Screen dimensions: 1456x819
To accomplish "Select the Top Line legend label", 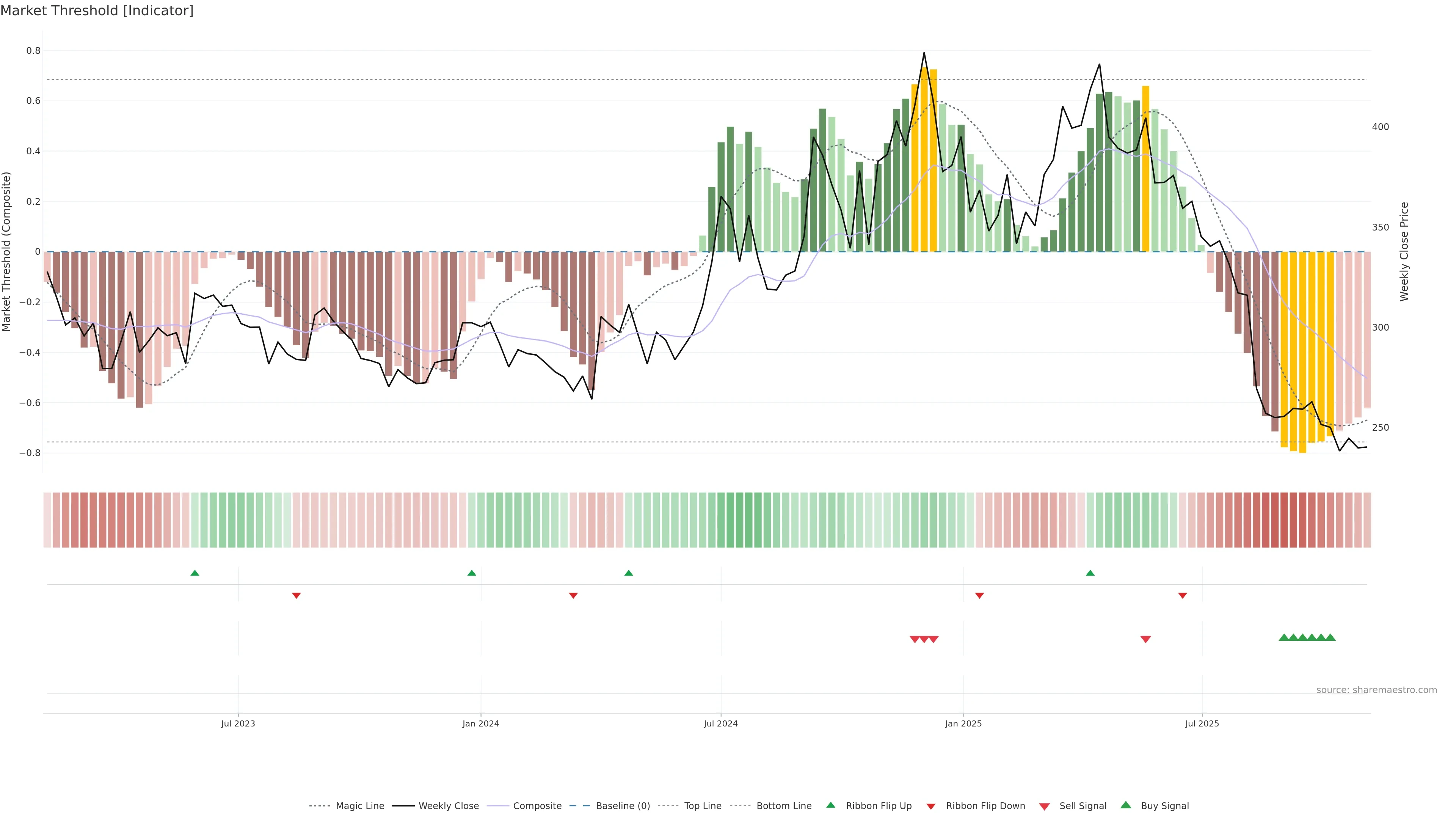I will coord(703,806).
